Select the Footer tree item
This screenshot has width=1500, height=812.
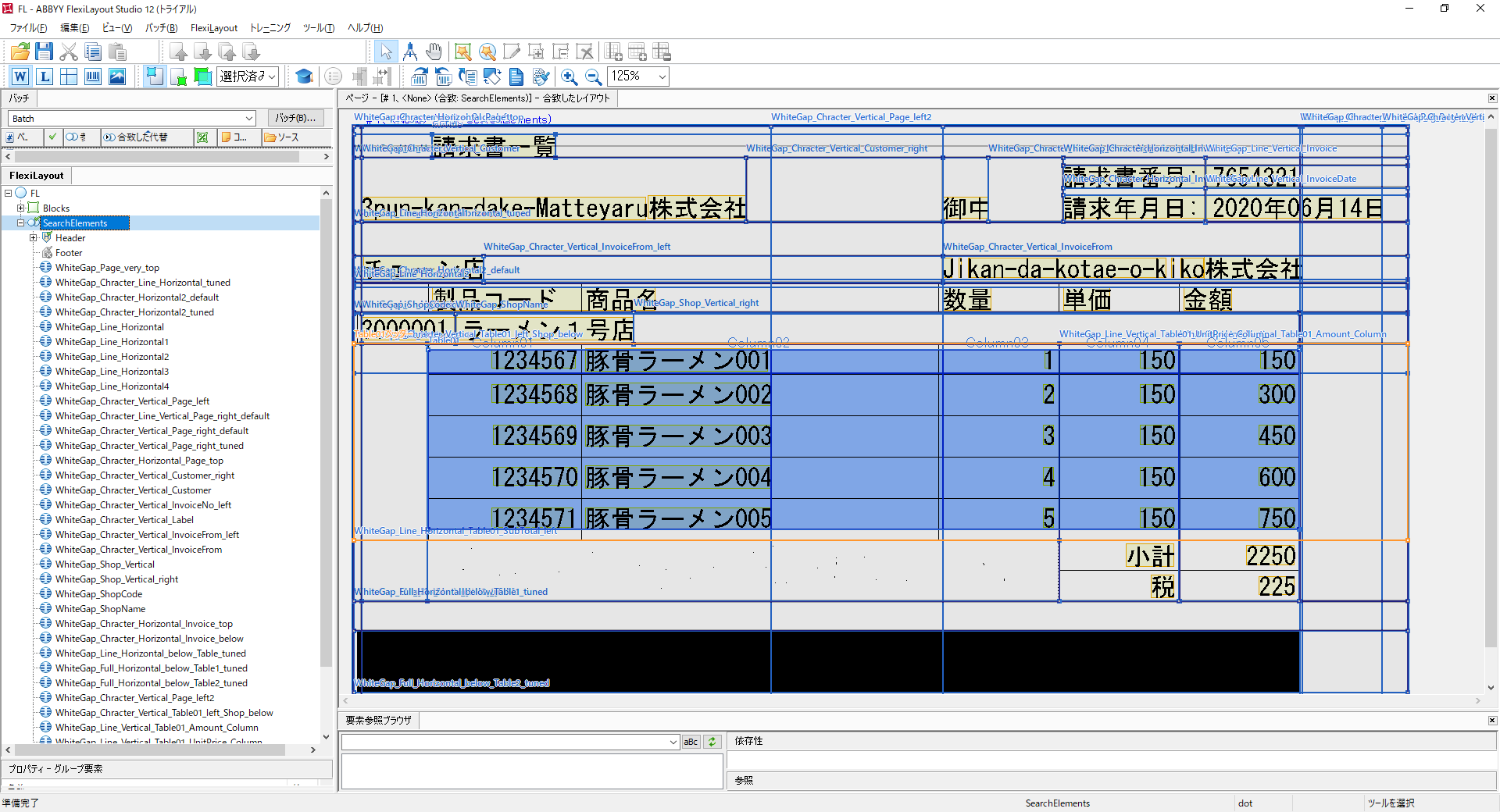[x=69, y=252]
